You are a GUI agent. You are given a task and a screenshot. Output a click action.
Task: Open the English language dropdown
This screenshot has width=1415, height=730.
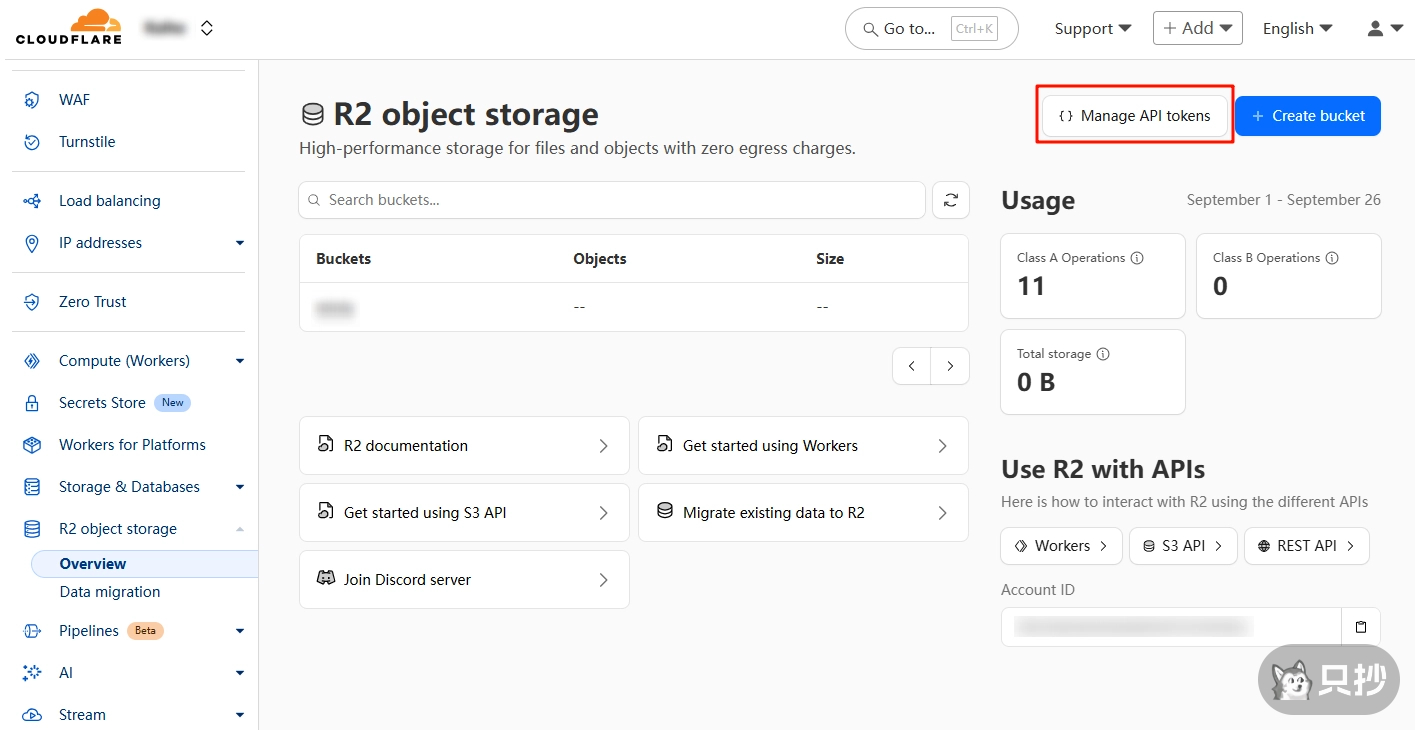[1297, 29]
